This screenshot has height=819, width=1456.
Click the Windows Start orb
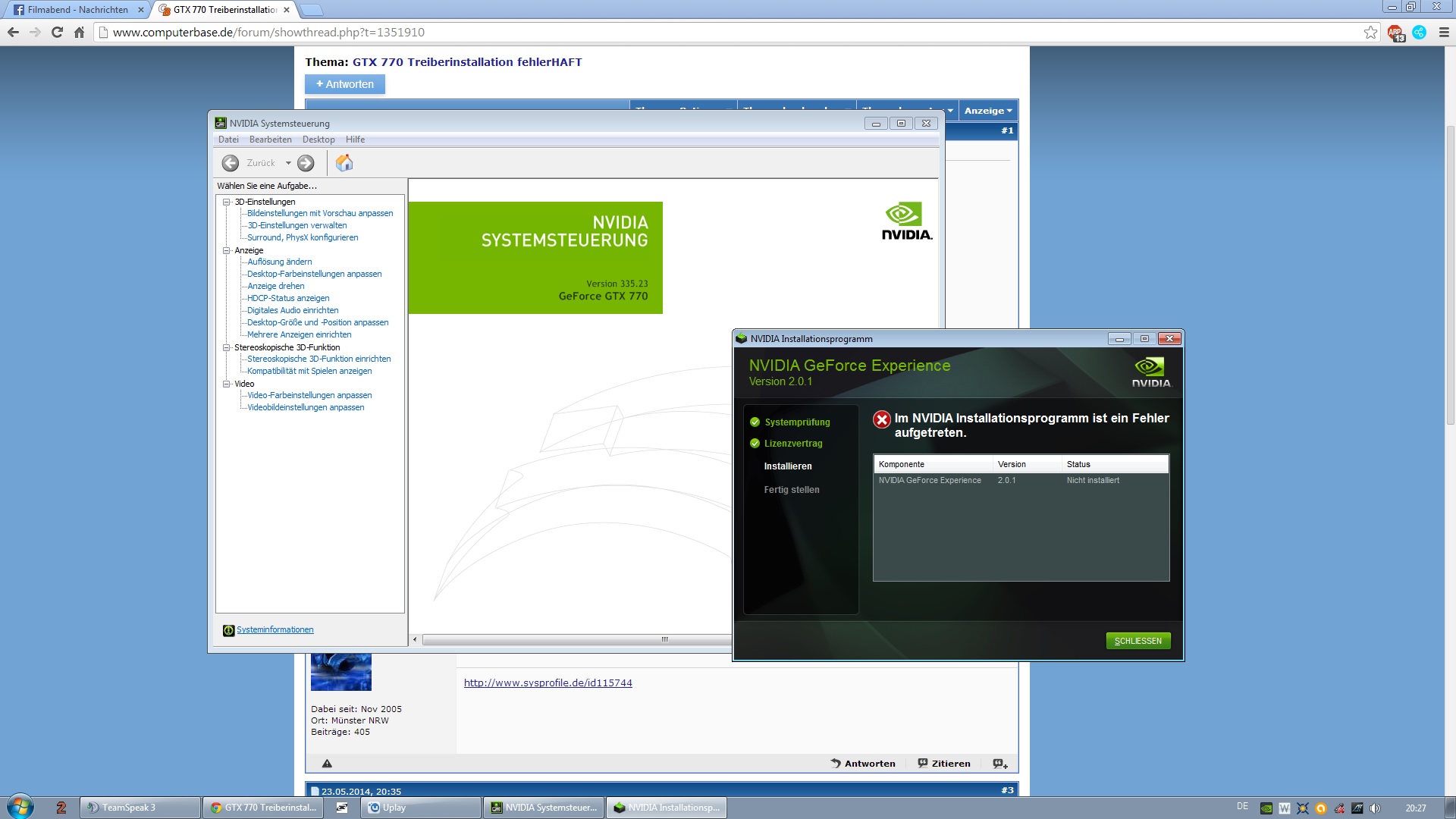(x=20, y=807)
